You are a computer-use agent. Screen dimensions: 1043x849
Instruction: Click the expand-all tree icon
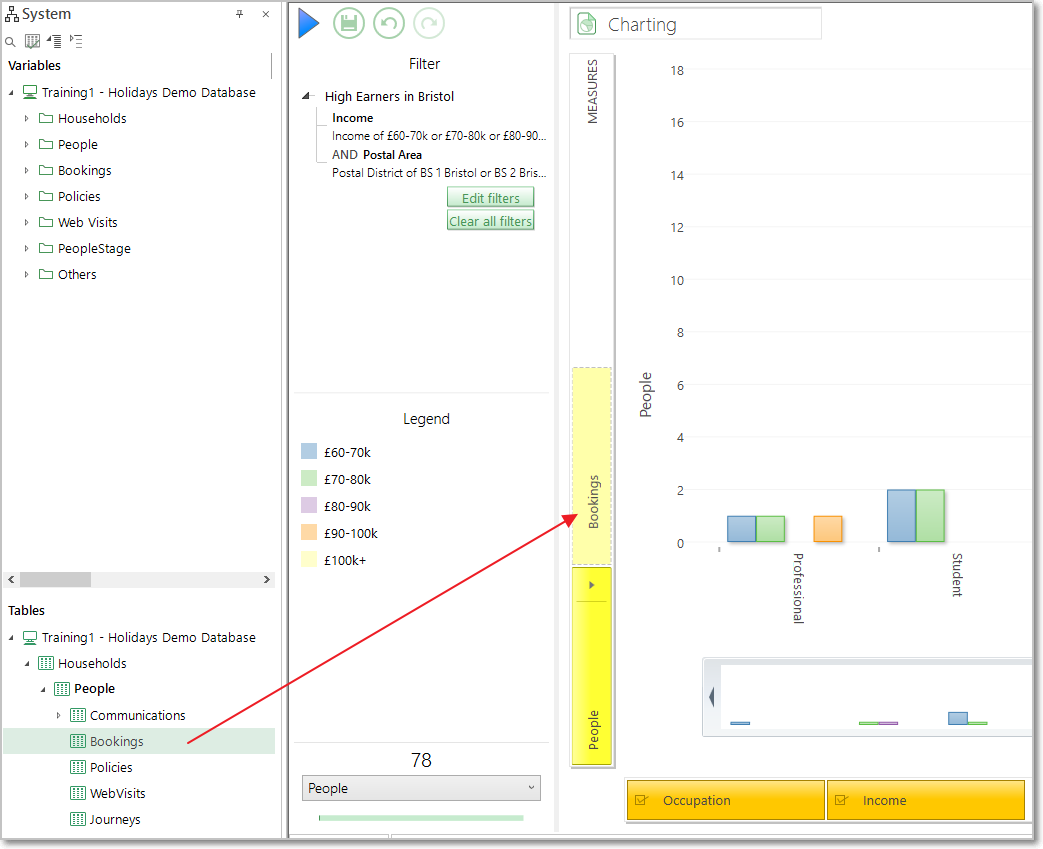pos(55,41)
